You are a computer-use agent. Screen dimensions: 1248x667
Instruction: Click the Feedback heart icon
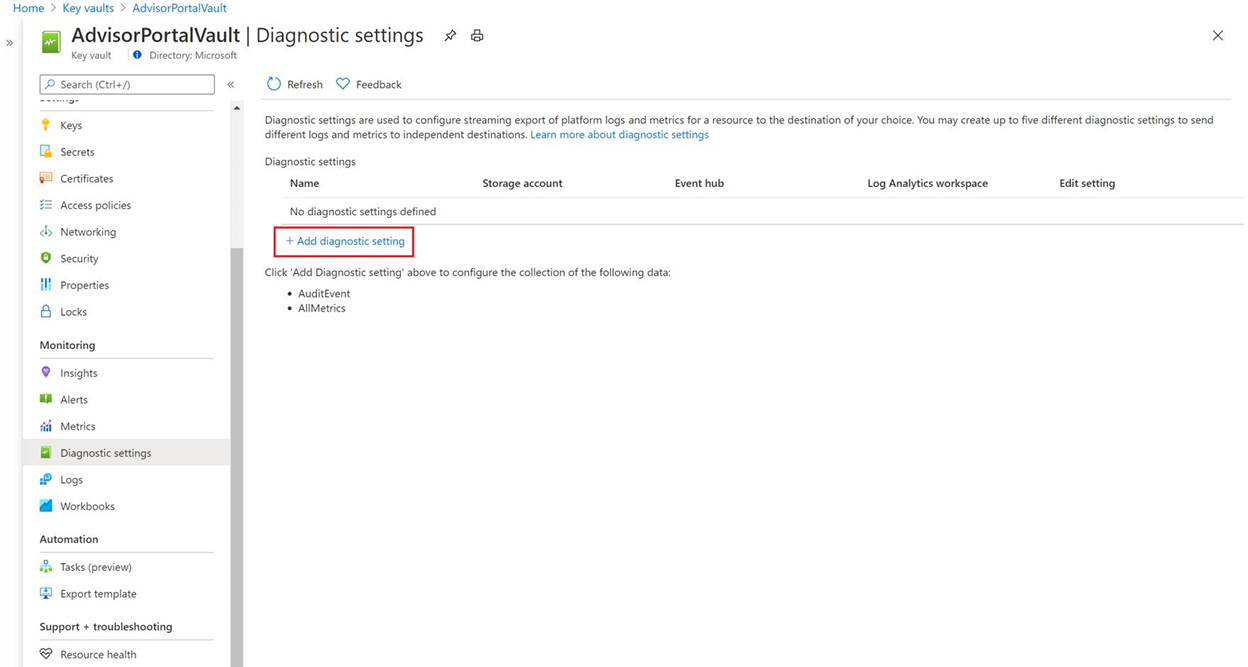(343, 84)
